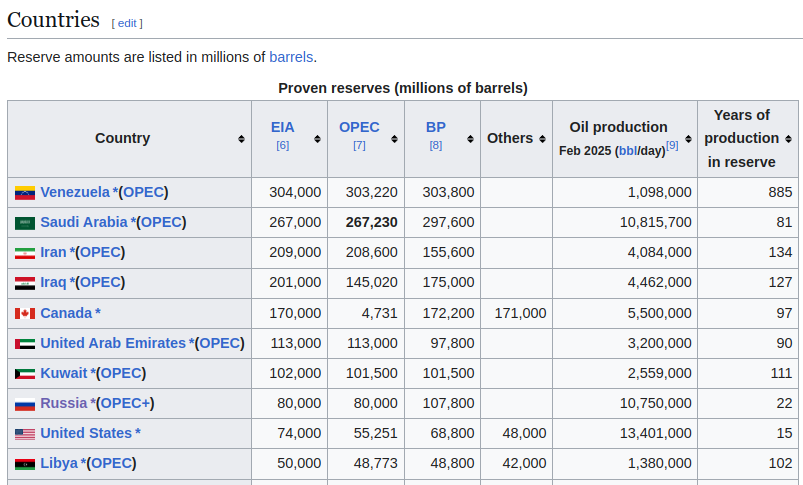Open the edit link beside Countries heading
Viewport: 803px width, 485px height.
[x=127, y=23]
